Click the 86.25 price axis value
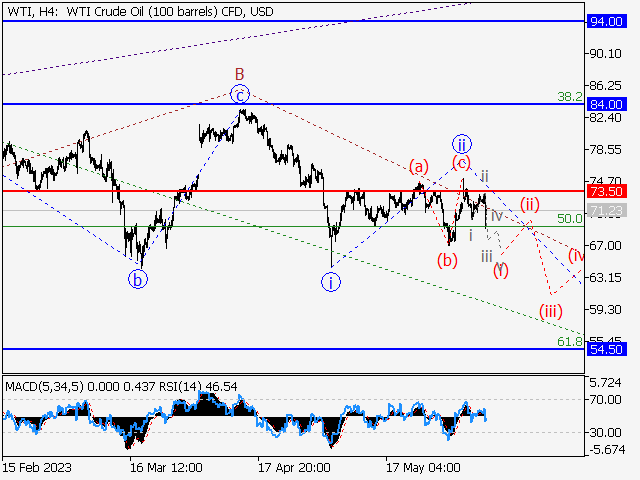This screenshot has width=640, height=480. pos(605,86)
